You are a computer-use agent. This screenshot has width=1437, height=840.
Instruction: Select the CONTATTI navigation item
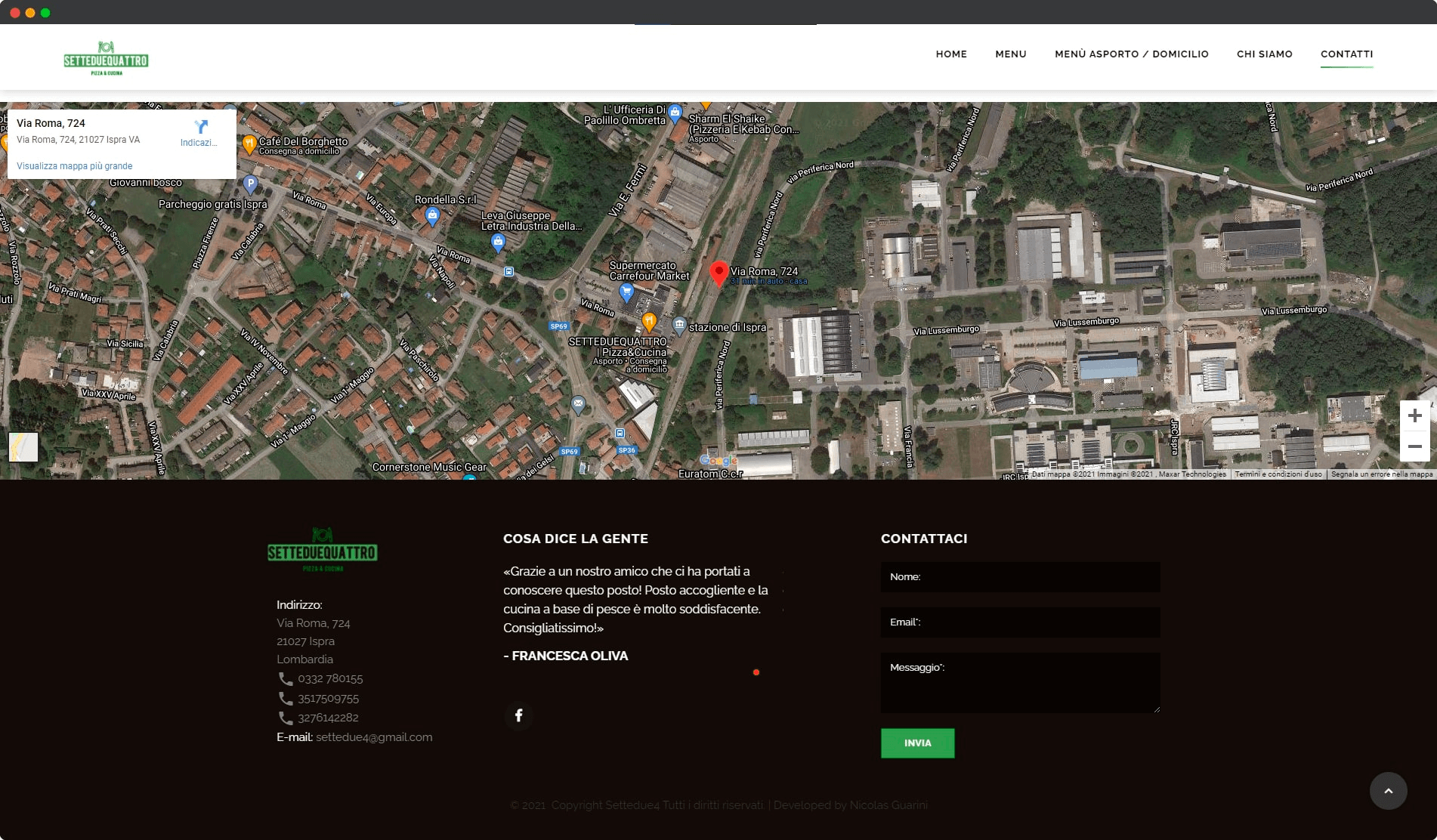click(1346, 54)
